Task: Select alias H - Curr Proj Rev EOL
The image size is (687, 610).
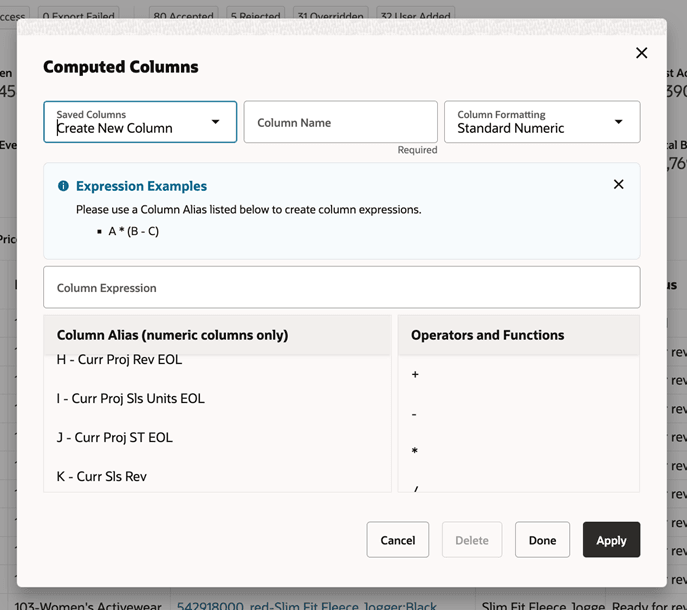Action: (119, 359)
